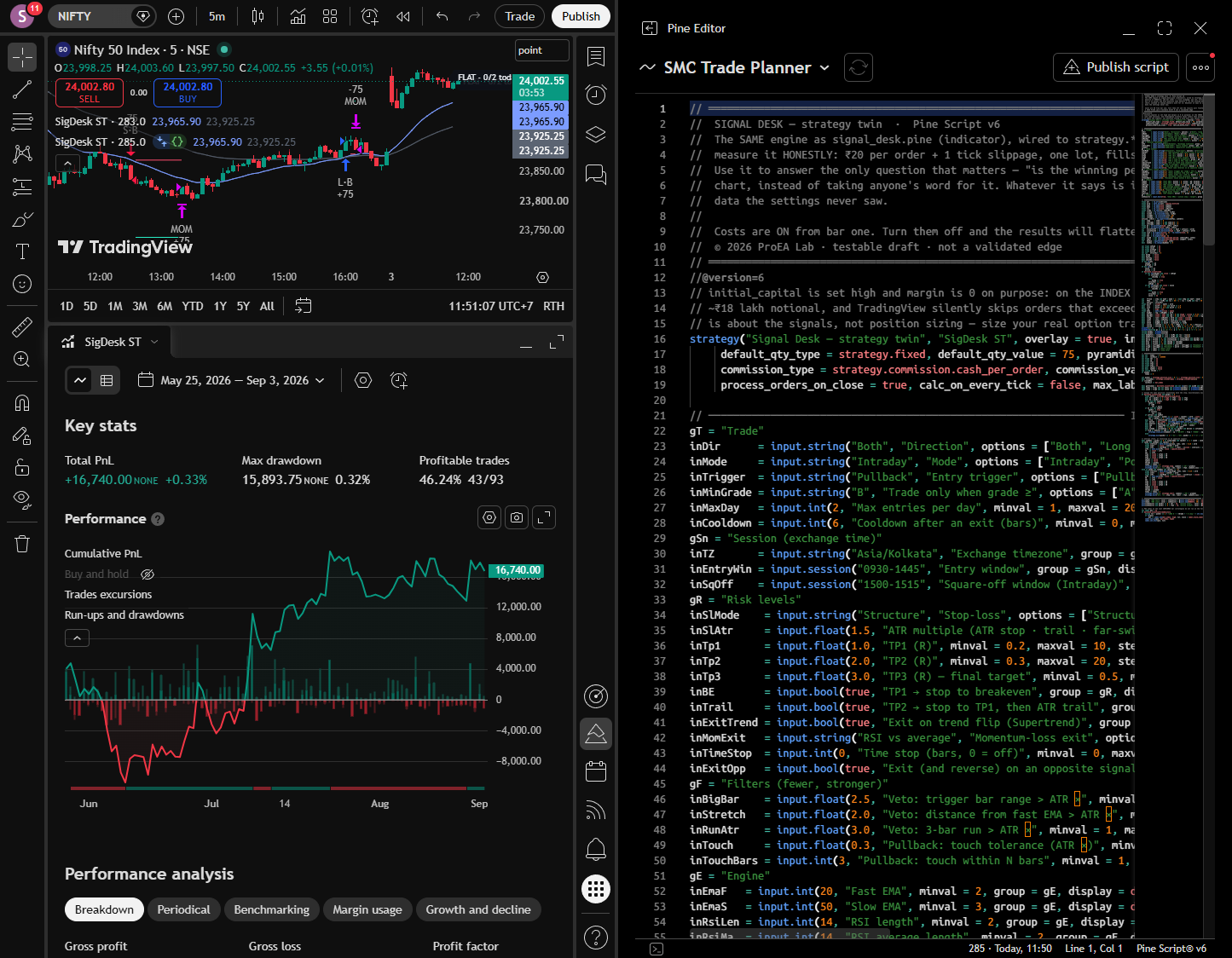The width and height of the screenshot is (1232, 958).
Task: Open the Indicators dialog
Action: pyautogui.click(x=298, y=16)
